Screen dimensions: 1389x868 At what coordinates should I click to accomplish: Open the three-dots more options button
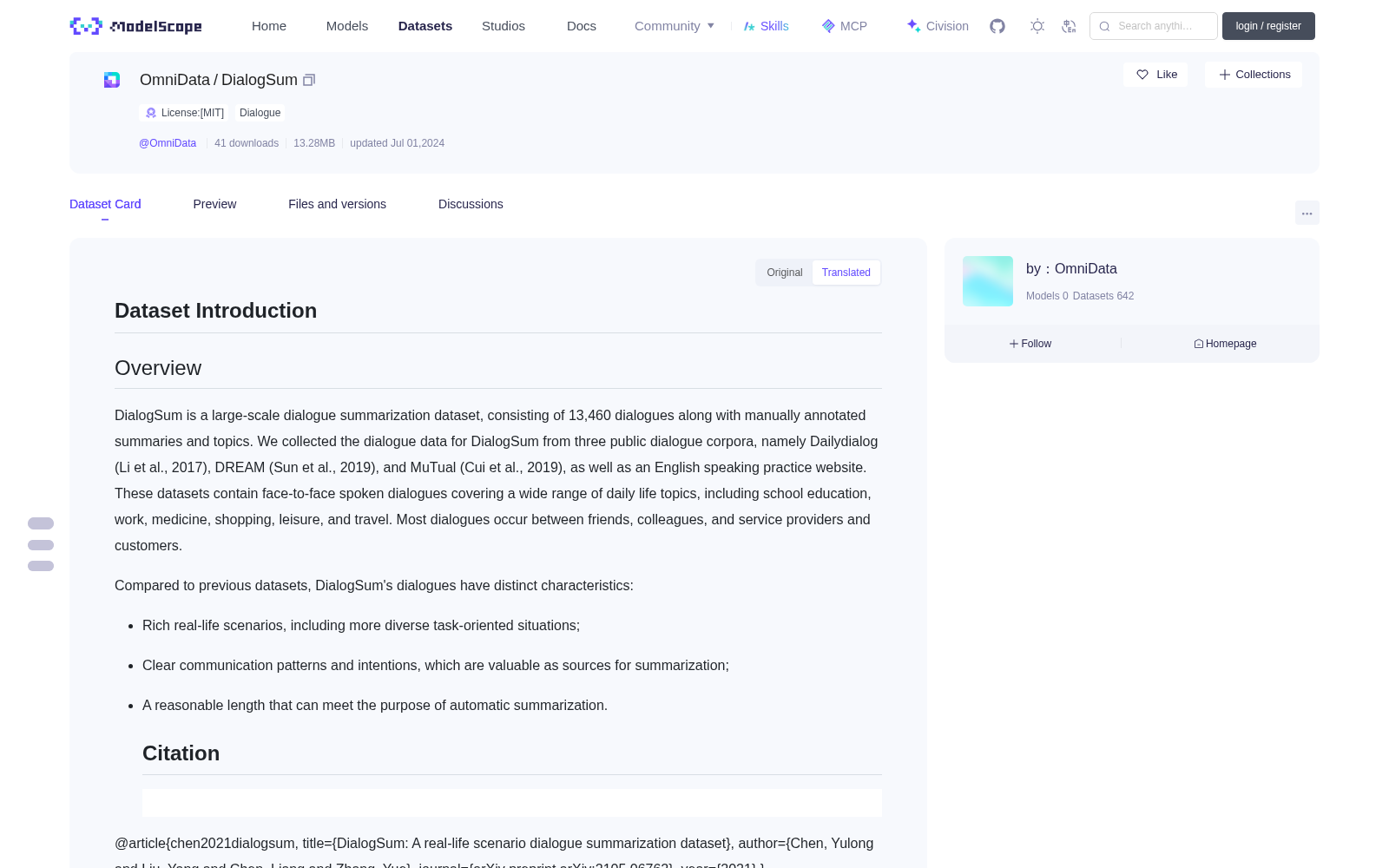coord(1307,213)
